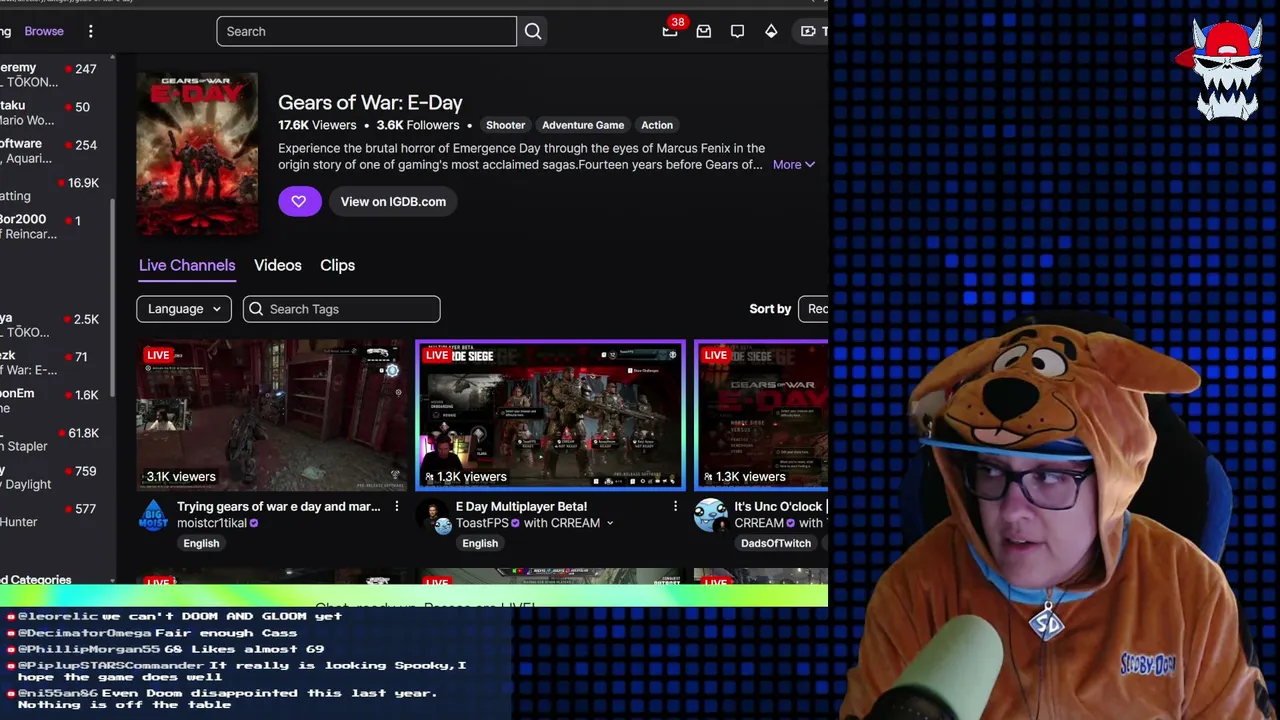Click View on IGDB.com button

point(393,201)
